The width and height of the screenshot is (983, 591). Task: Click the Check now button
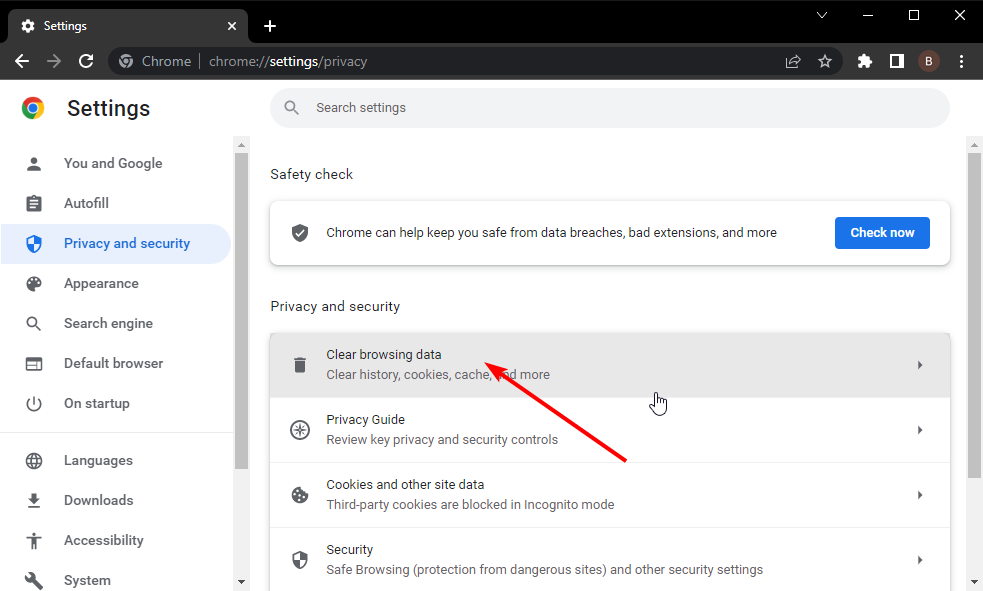click(x=882, y=233)
